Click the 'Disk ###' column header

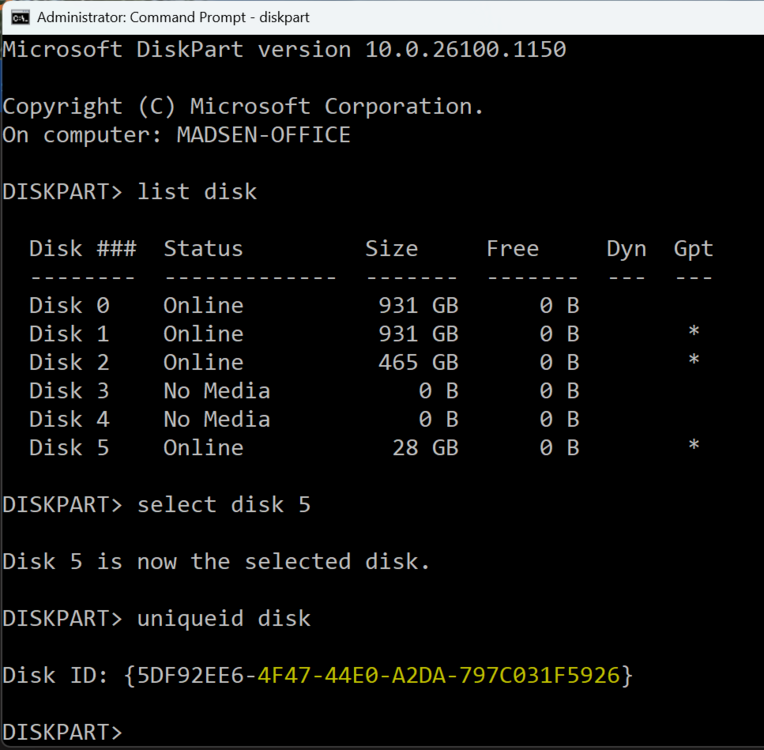[82, 249]
